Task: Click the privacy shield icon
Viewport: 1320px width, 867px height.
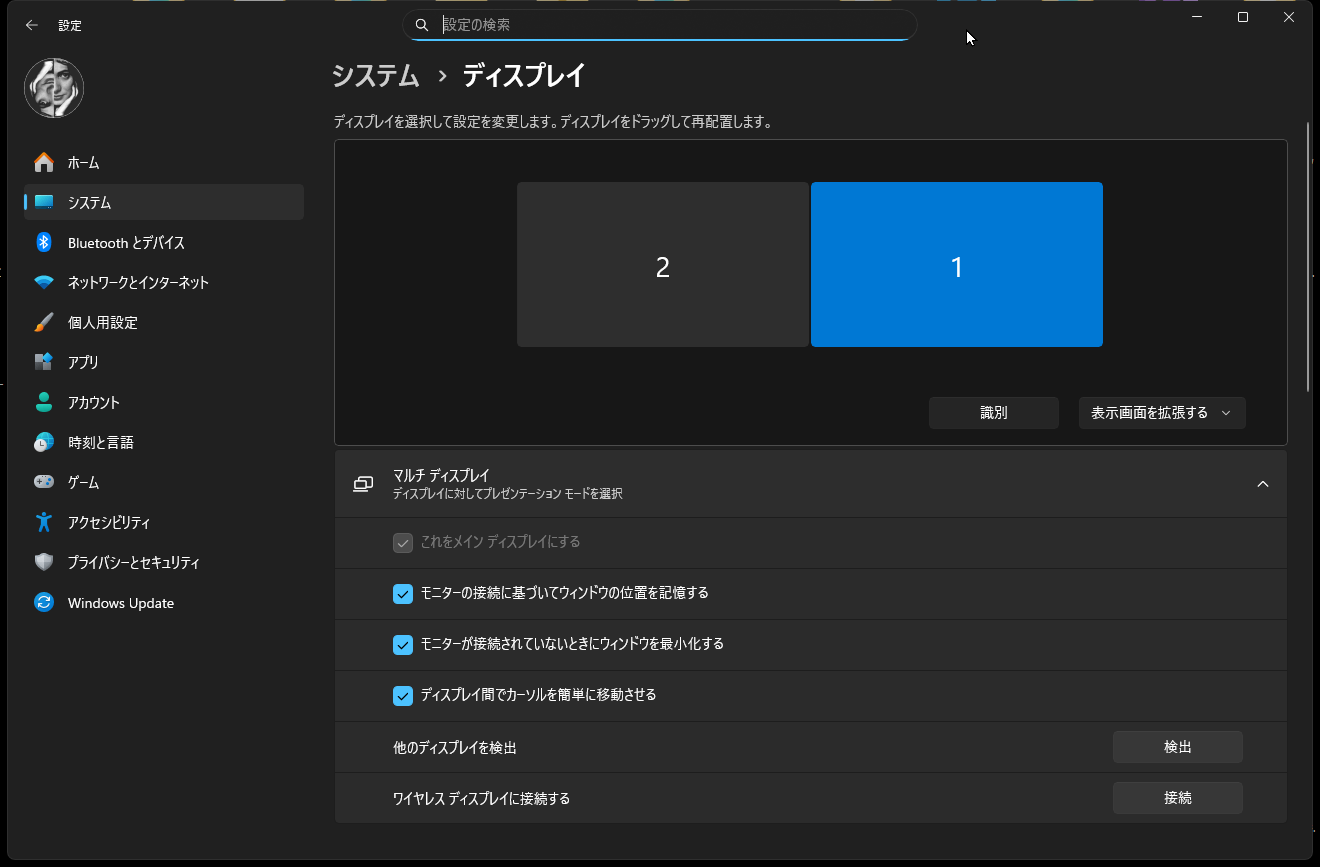Action: click(44, 562)
